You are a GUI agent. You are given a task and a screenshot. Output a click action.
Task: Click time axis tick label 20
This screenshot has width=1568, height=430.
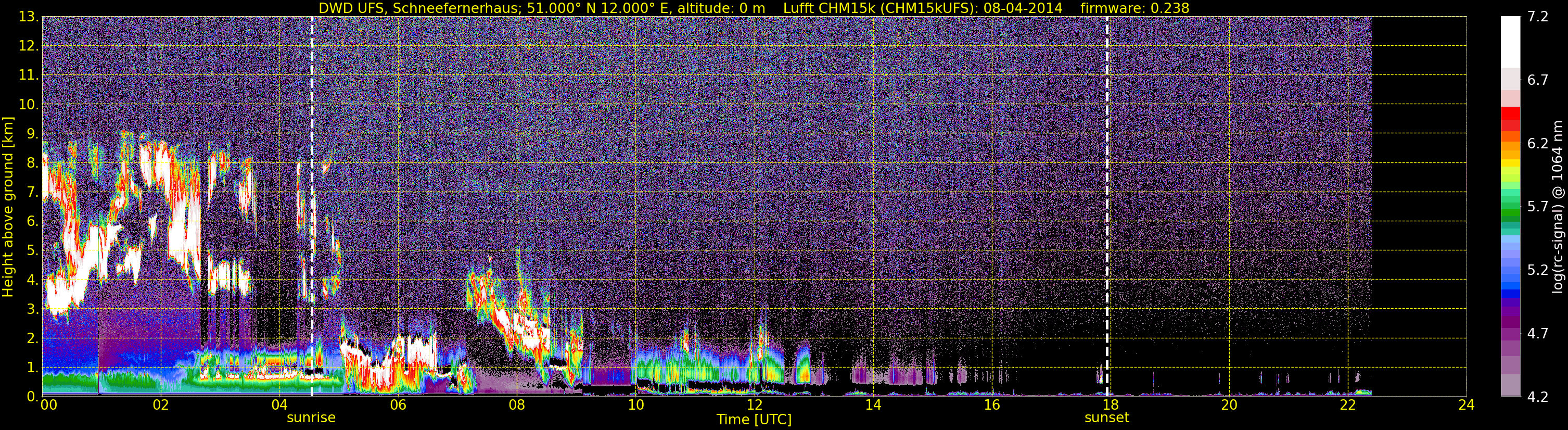click(x=1229, y=405)
